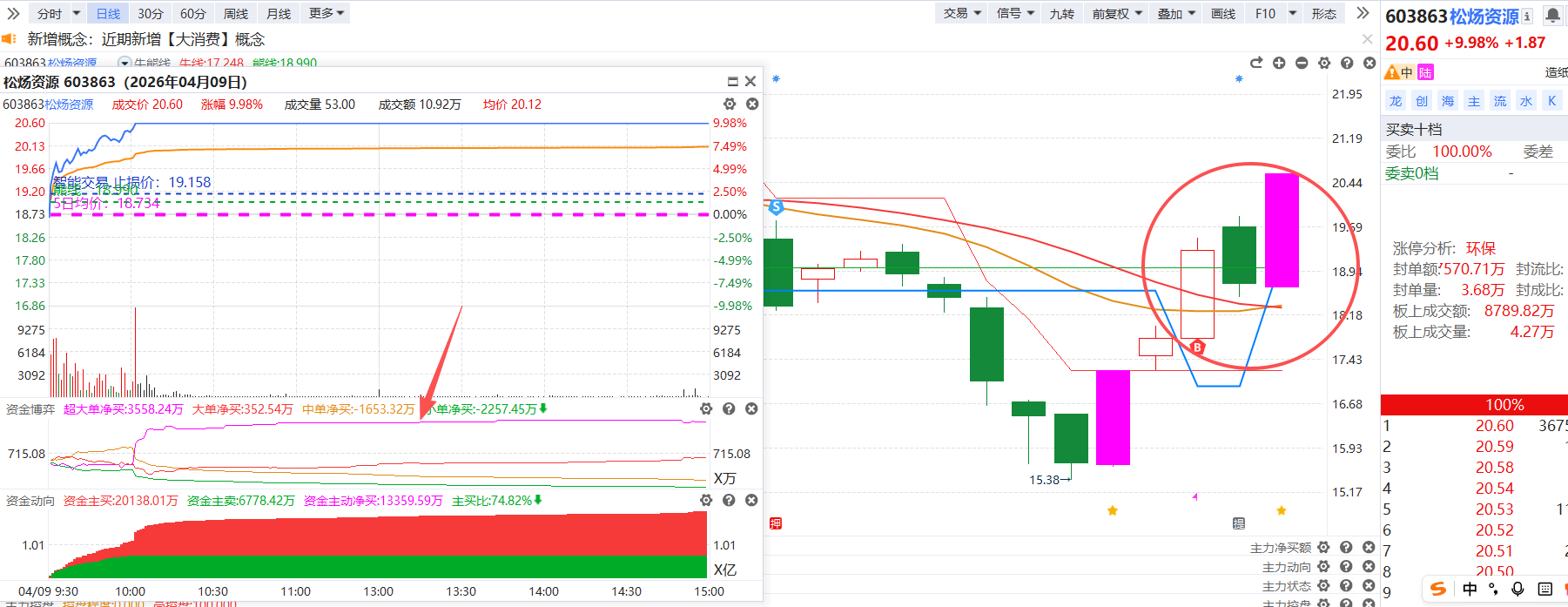Screen dimensions: 1568x607
Task: Toggle Sogou Chinese/English input mode
Action: click(x=1470, y=589)
